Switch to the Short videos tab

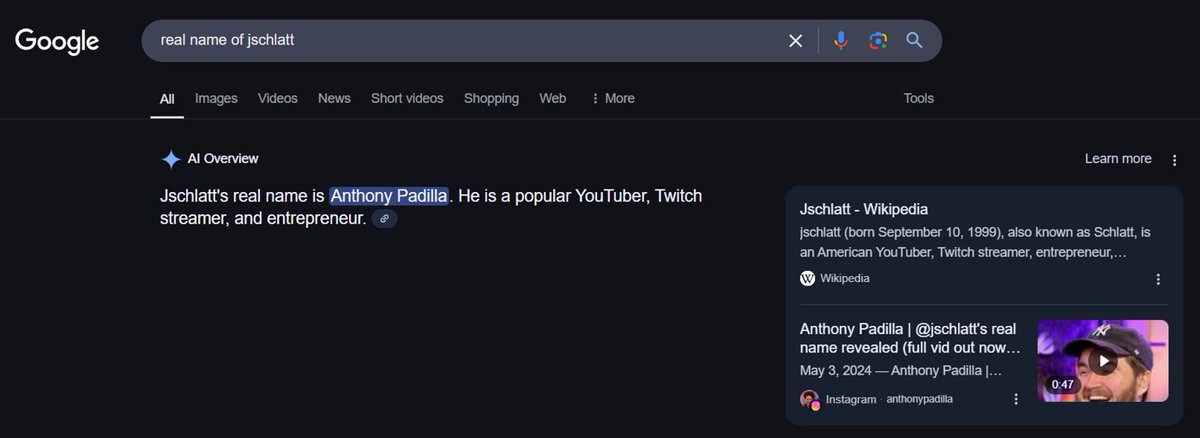point(407,98)
